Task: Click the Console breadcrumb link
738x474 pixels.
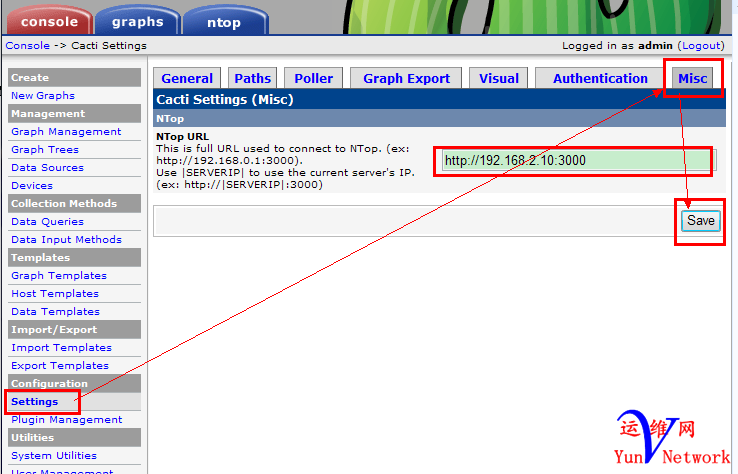Action: coord(28,46)
